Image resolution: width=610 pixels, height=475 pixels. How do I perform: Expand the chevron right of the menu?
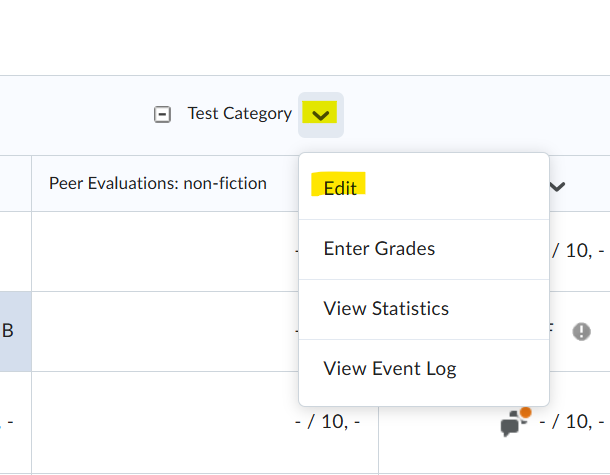(x=558, y=185)
